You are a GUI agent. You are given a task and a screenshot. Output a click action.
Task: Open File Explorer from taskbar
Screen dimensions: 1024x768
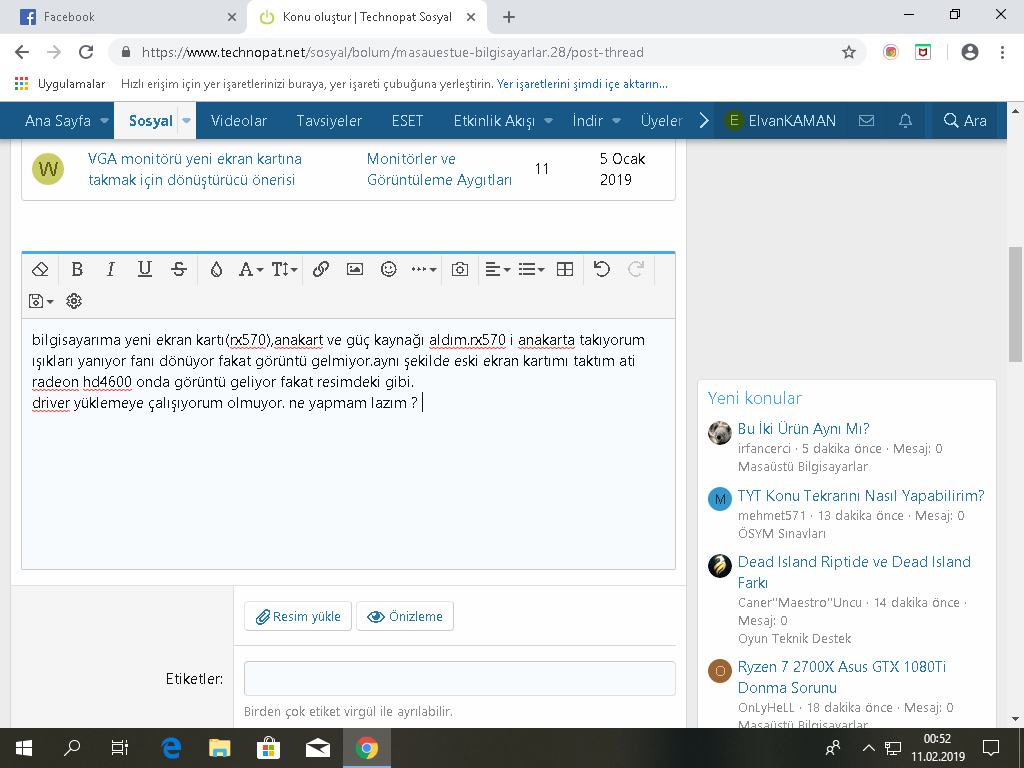pos(219,748)
